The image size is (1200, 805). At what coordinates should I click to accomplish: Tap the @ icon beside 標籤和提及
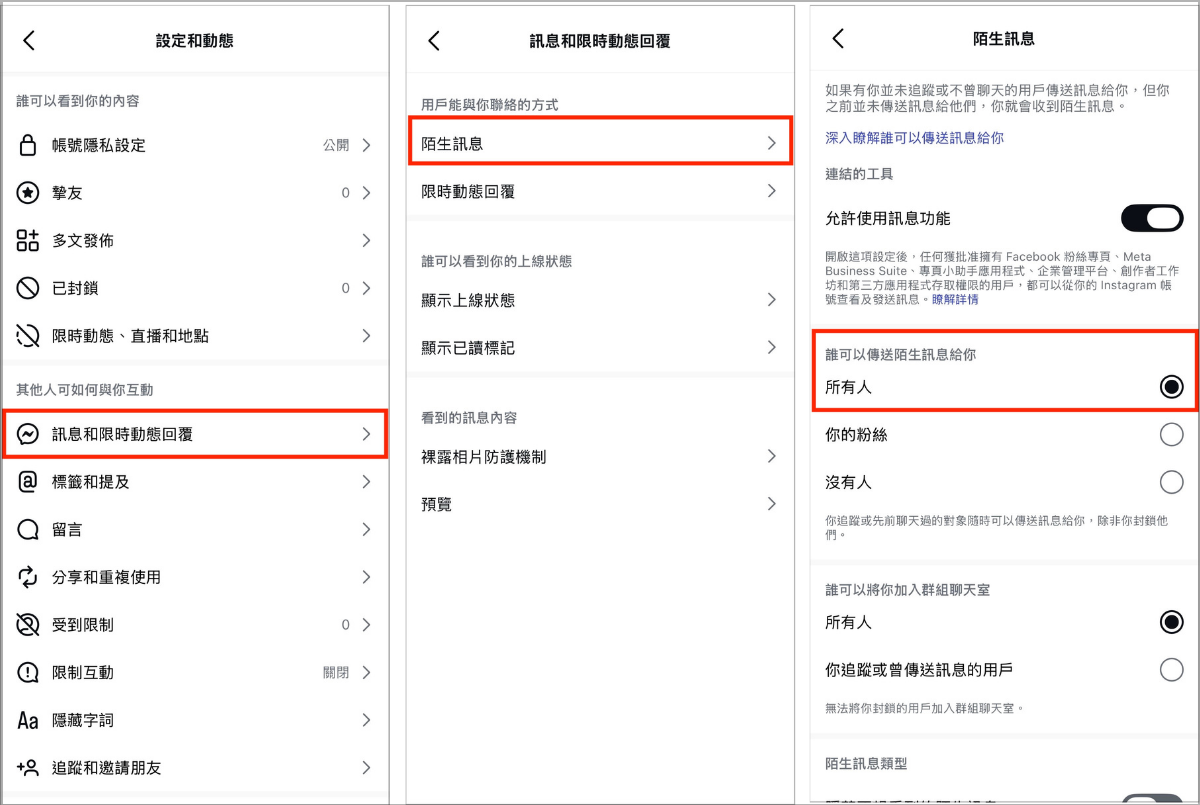tap(28, 481)
